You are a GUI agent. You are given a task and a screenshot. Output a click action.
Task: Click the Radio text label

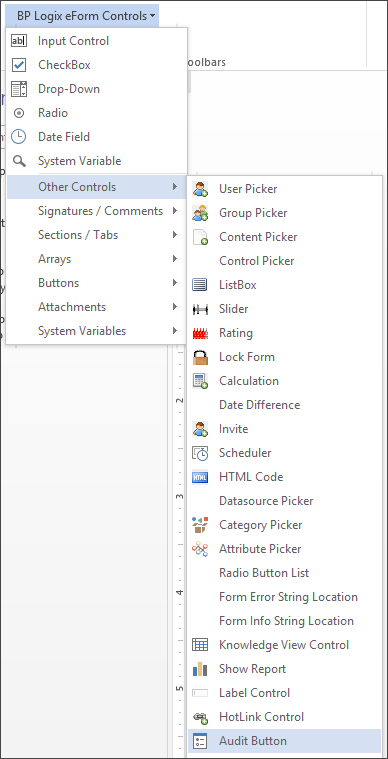[x=53, y=113]
